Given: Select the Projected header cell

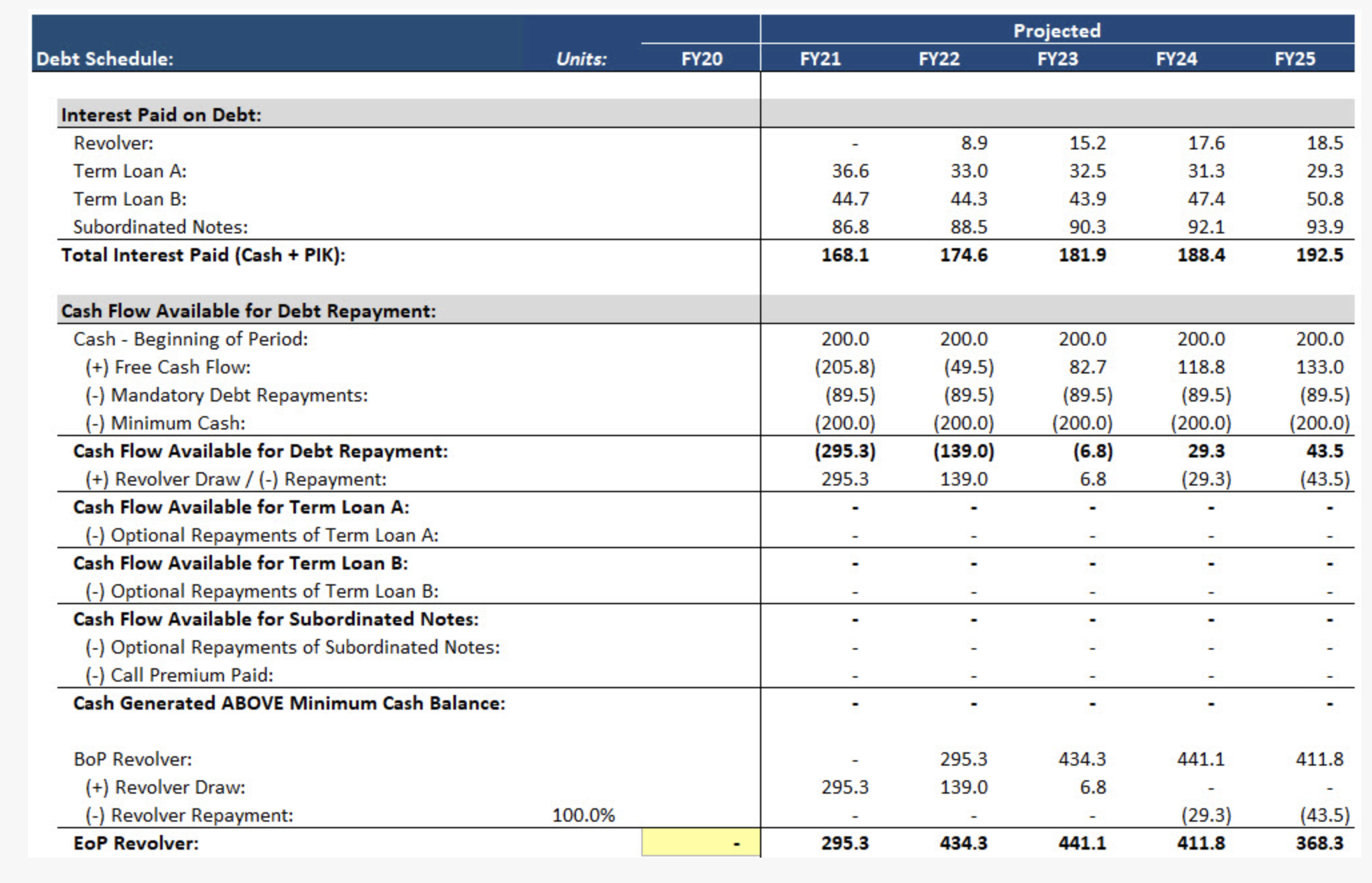Looking at the screenshot, I should coord(1057,31).
